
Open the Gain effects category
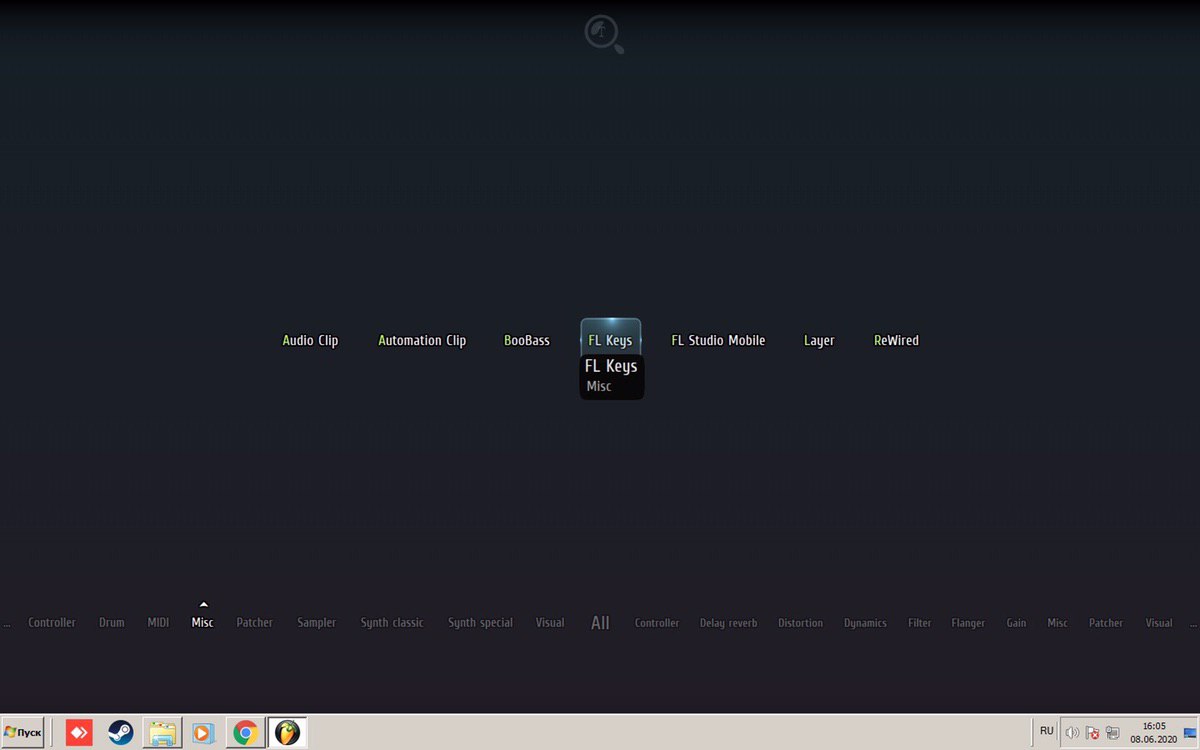tap(1016, 622)
